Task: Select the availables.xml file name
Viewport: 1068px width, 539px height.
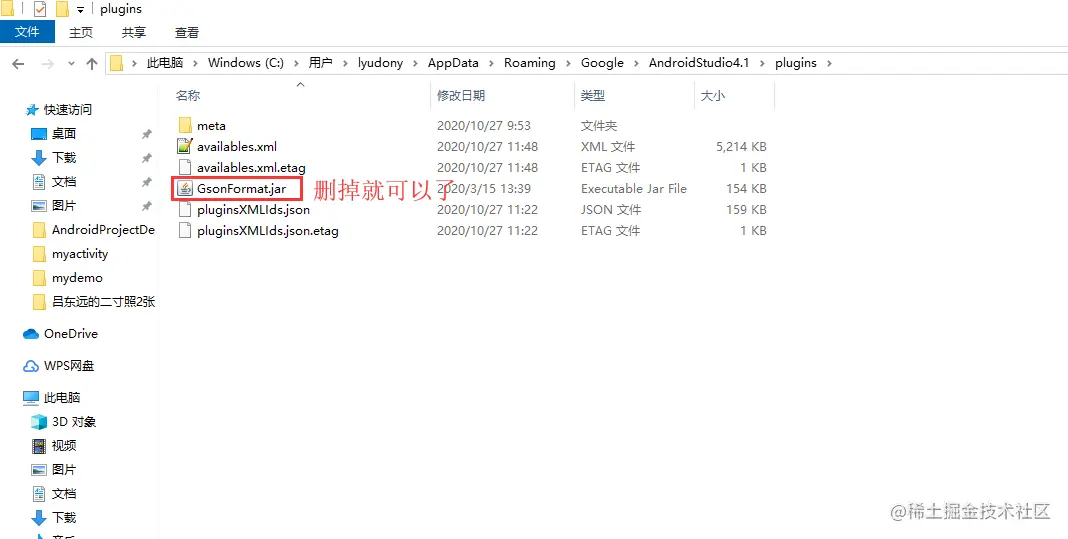Action: tap(237, 147)
